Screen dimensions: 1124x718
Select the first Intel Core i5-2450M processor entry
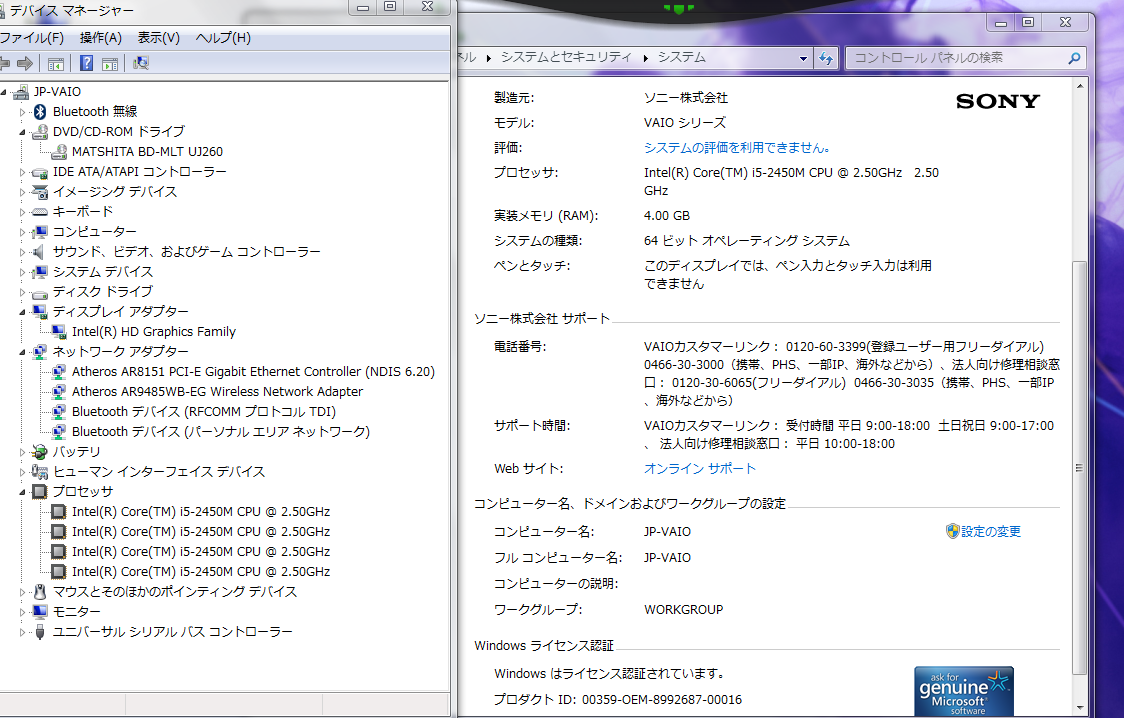(x=201, y=512)
